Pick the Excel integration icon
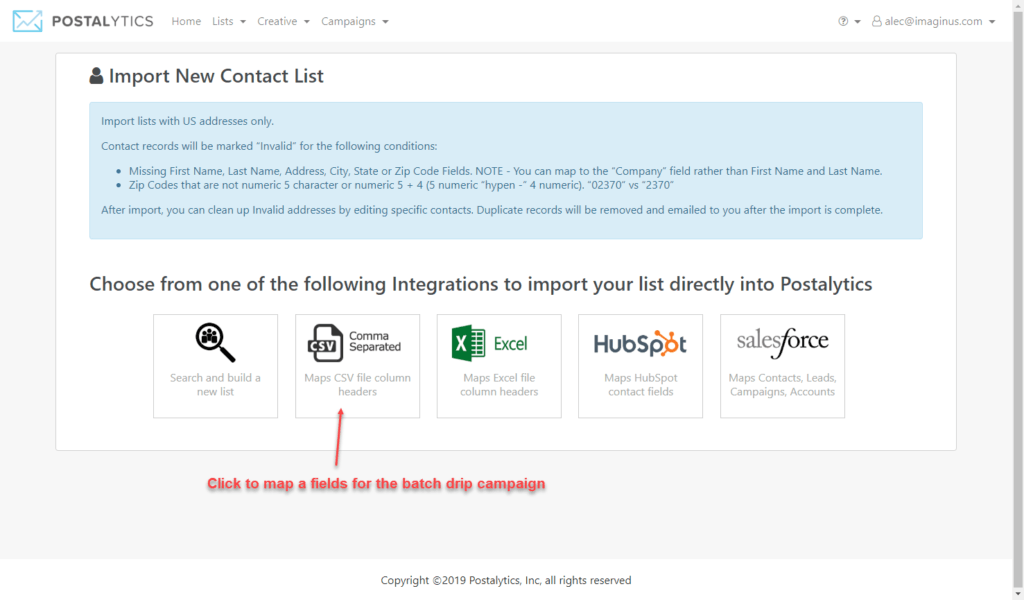 [489, 343]
